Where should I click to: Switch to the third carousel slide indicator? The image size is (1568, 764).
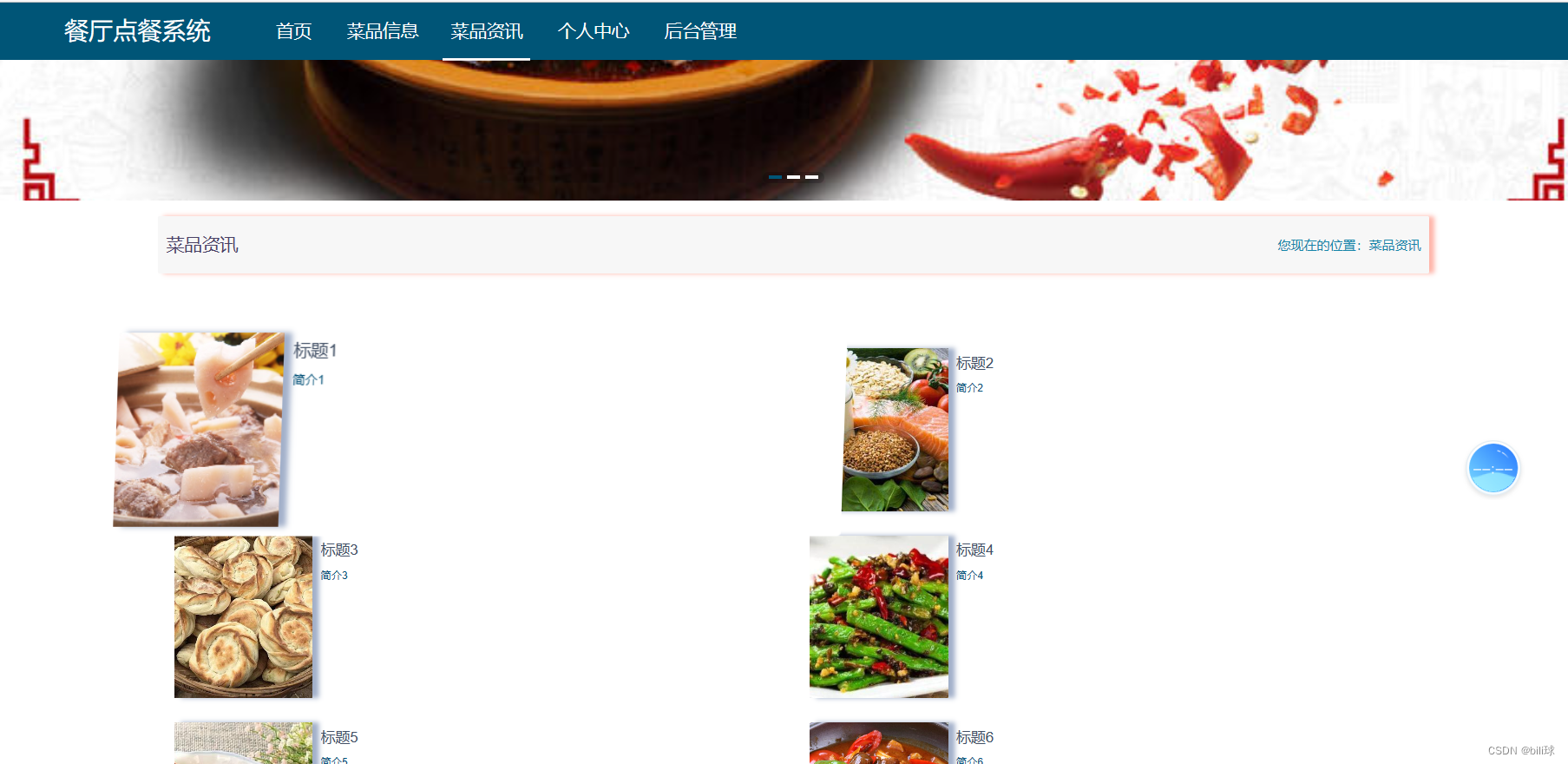pyautogui.click(x=811, y=177)
